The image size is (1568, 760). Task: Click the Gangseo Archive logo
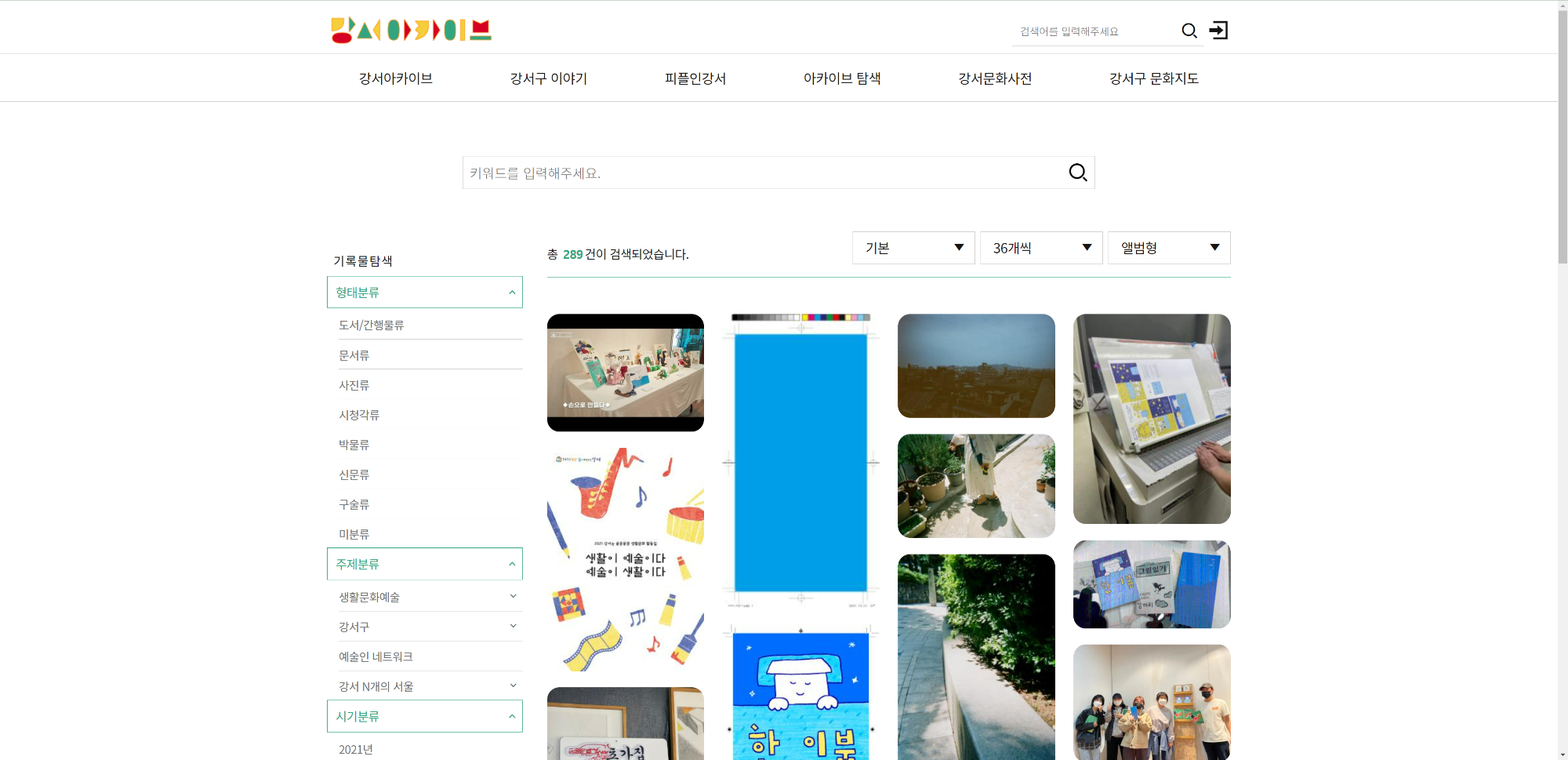coord(411,30)
